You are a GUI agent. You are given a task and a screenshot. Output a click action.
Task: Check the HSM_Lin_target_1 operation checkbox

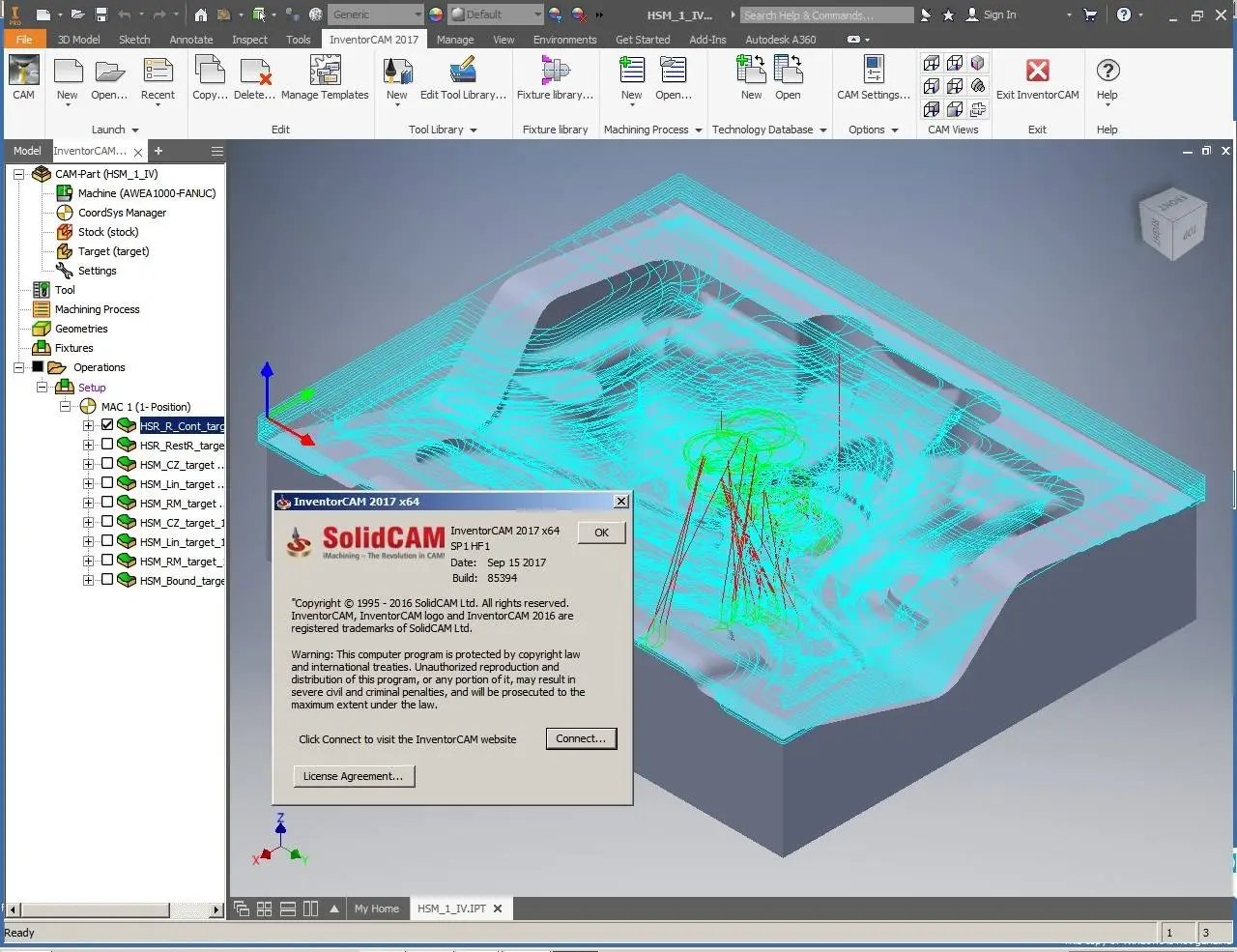107,541
